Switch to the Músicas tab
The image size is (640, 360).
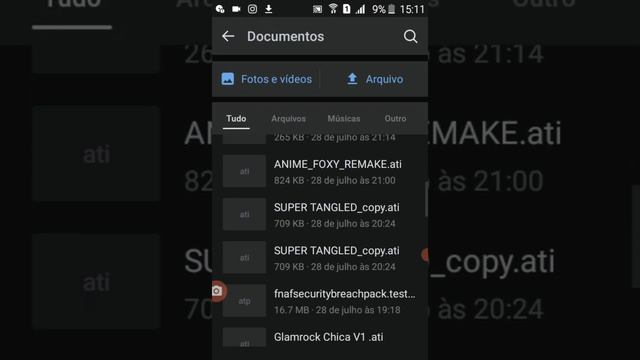(x=344, y=118)
